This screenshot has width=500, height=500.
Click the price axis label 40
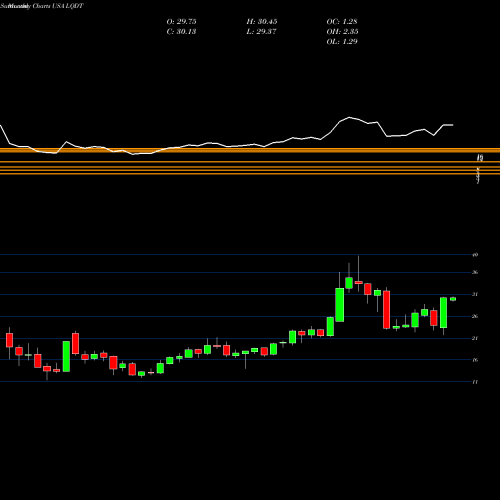475,255
